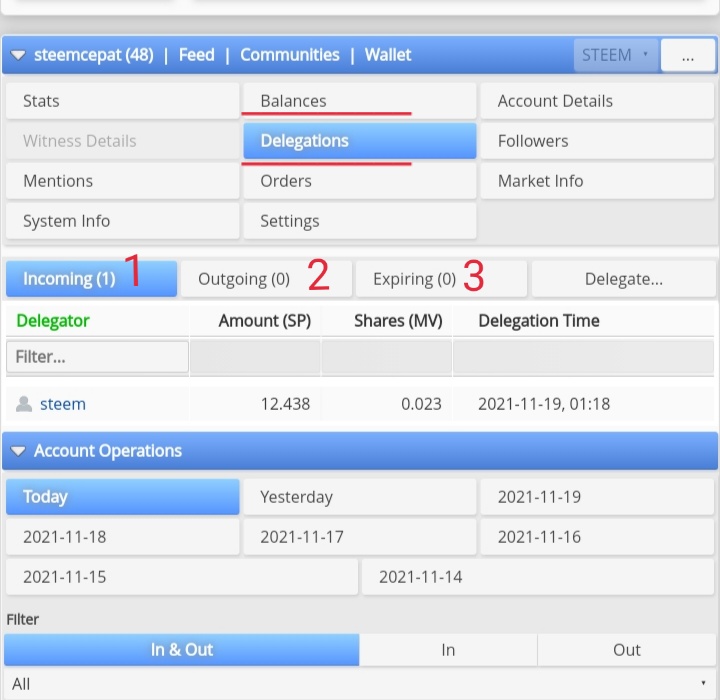Sort by Delegator column header
The width and height of the screenshot is (720, 700).
[53, 321]
